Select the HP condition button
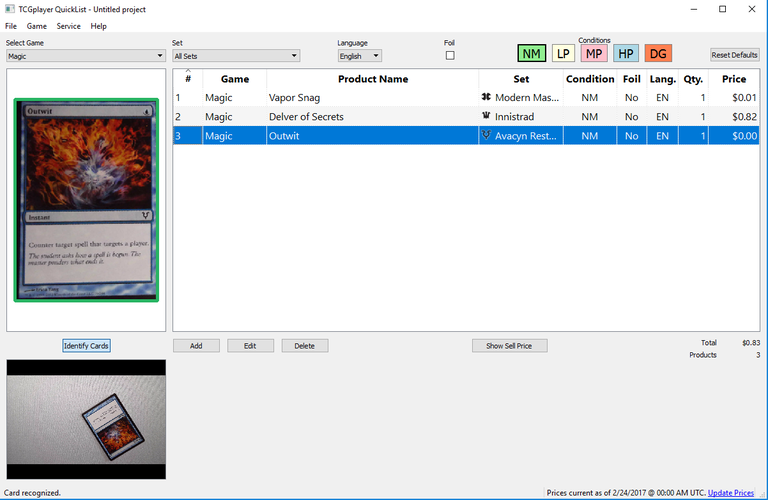 coord(625,53)
